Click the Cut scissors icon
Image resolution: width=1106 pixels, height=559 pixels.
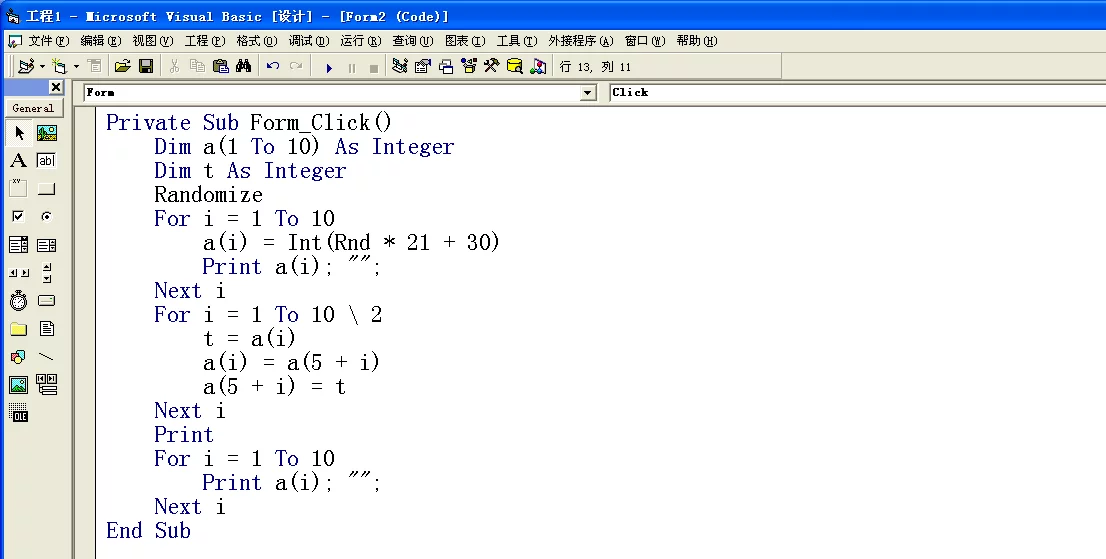[174, 66]
